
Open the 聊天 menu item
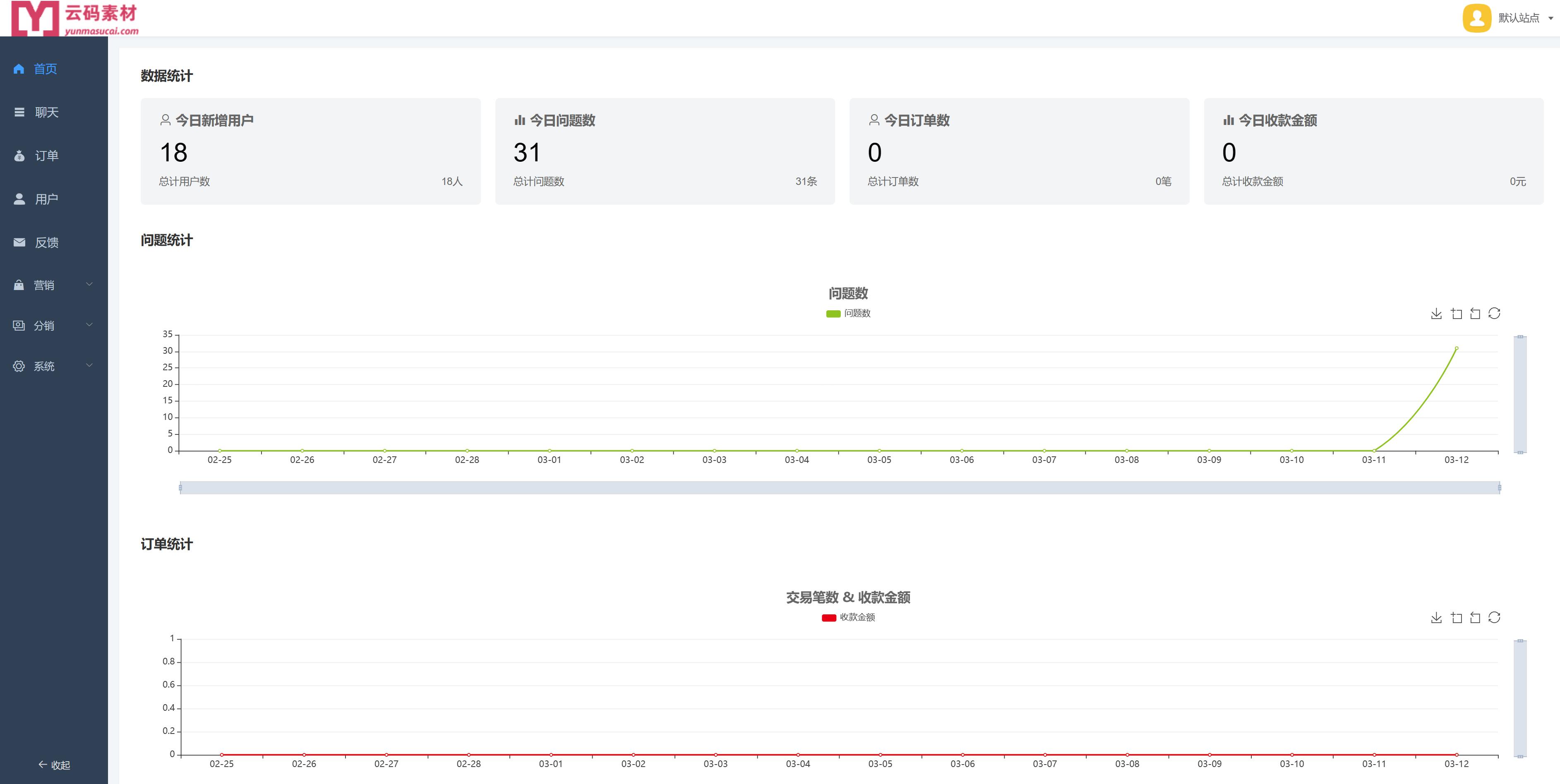(x=46, y=113)
